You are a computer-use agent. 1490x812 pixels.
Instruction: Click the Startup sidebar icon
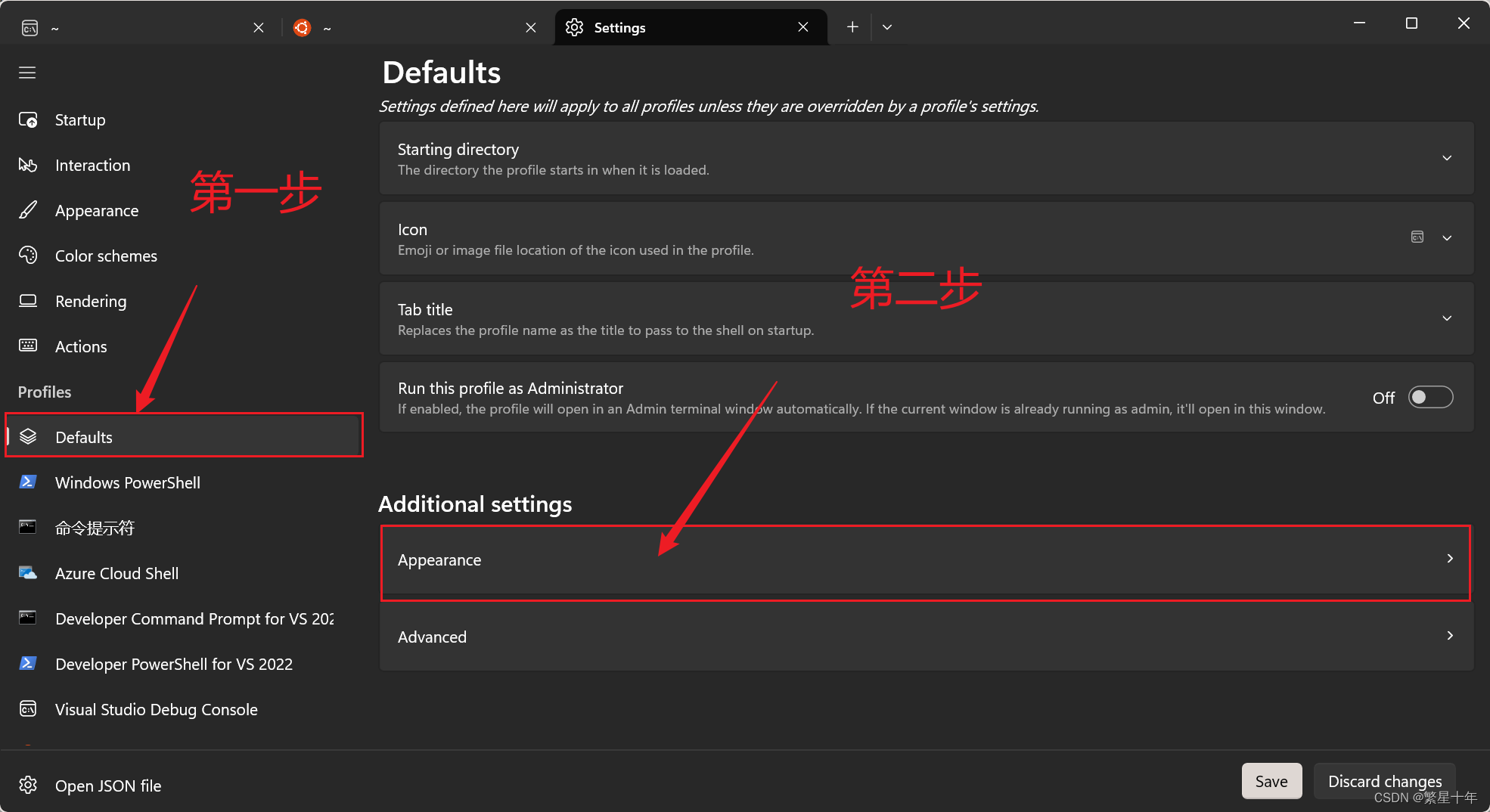[x=28, y=119]
